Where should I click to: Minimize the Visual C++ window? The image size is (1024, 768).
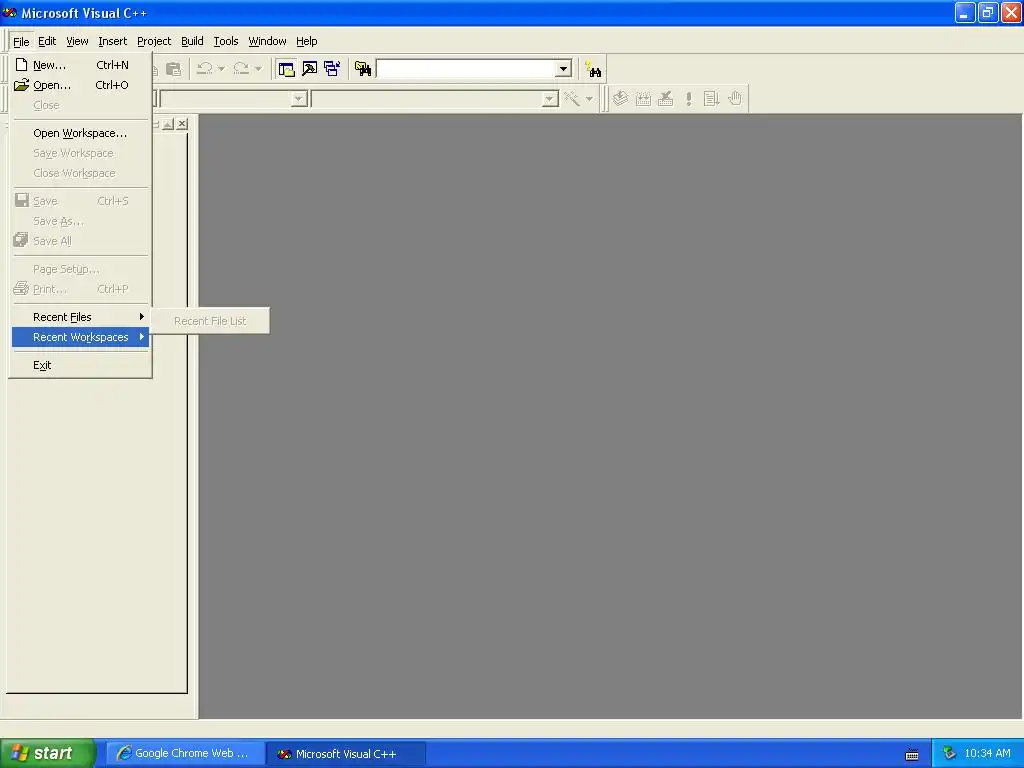(x=965, y=12)
